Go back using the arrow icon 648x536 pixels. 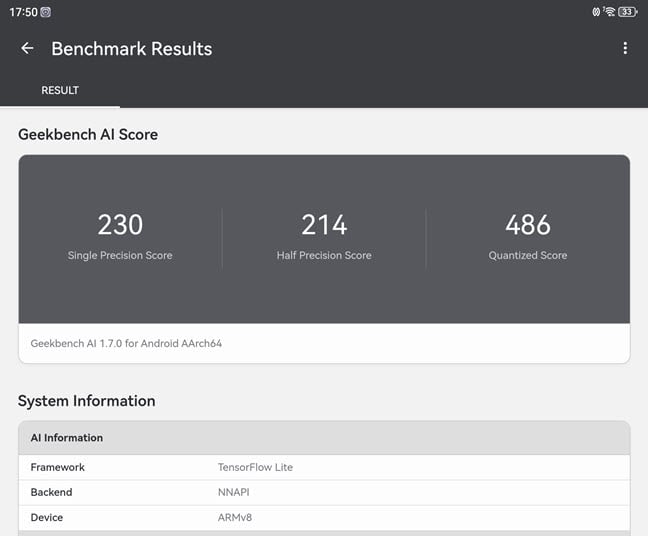pos(27,48)
